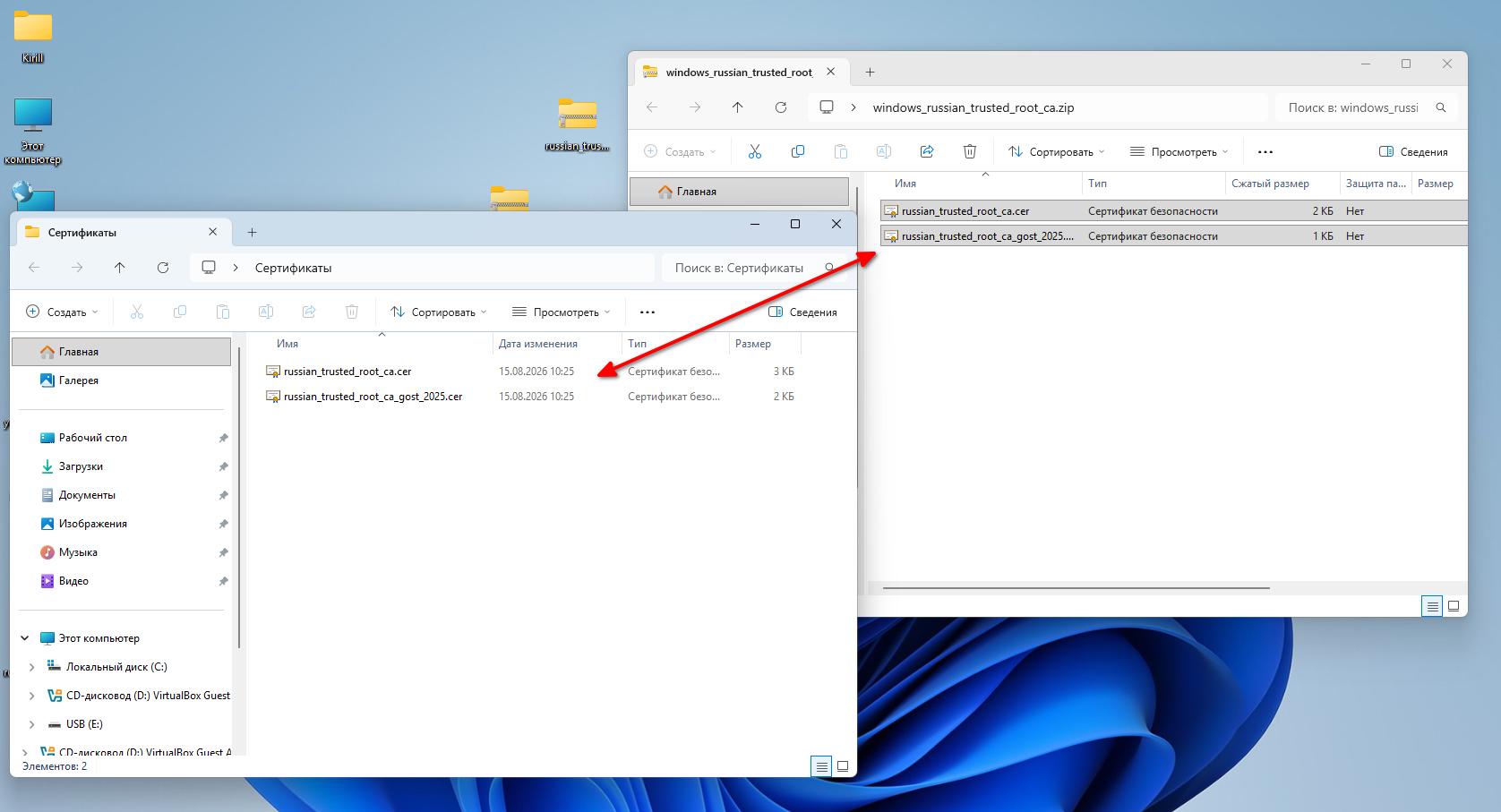Image resolution: width=1501 pixels, height=812 pixels.
Task: Open more options in Сертификаты window toolbar
Action: [648, 312]
